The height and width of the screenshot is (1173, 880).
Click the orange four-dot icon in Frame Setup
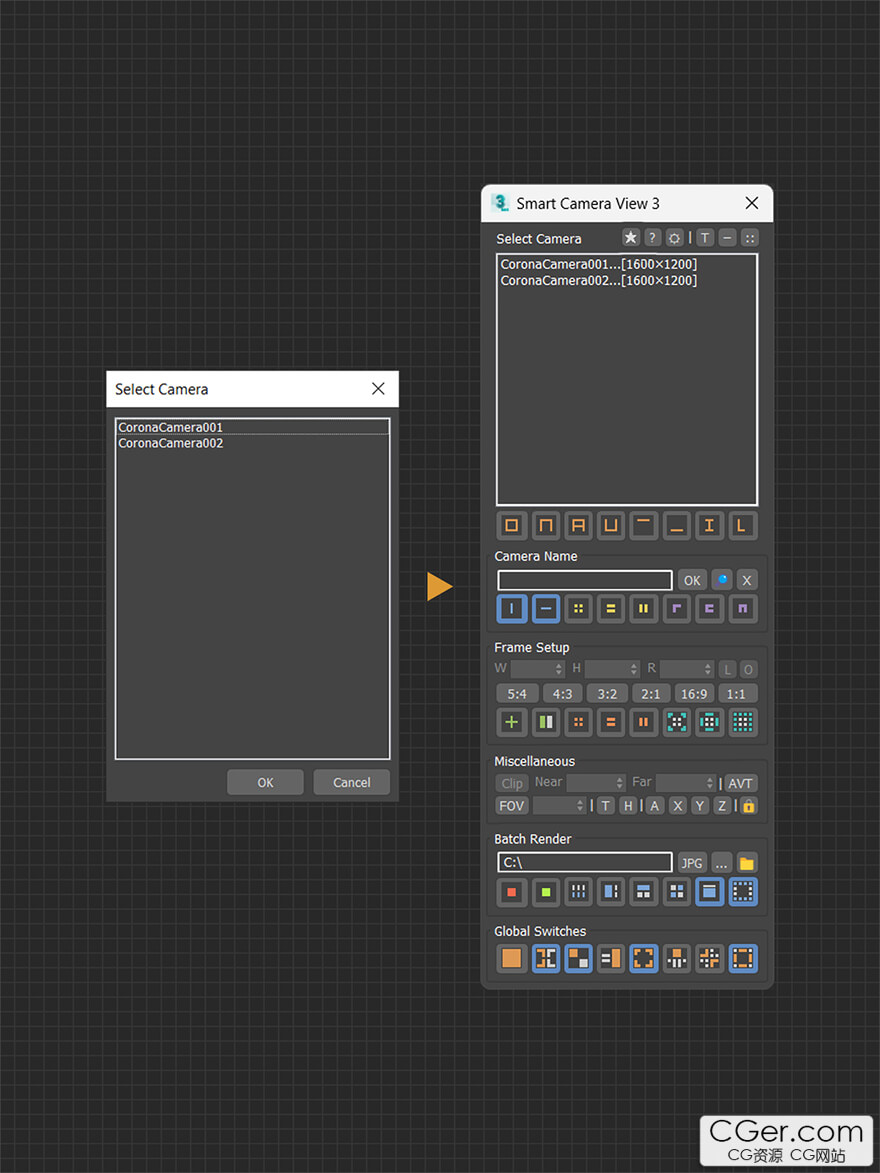click(578, 722)
